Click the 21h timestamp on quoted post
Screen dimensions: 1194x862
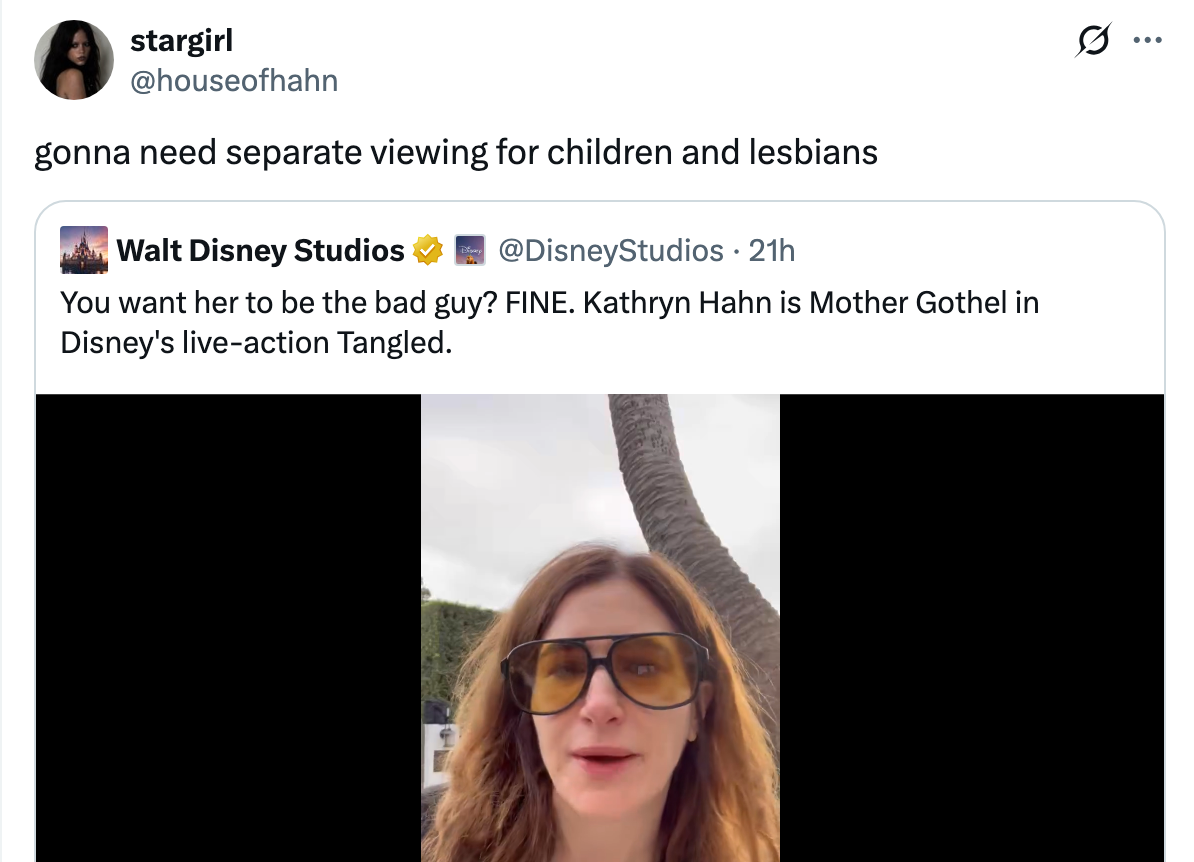point(772,250)
